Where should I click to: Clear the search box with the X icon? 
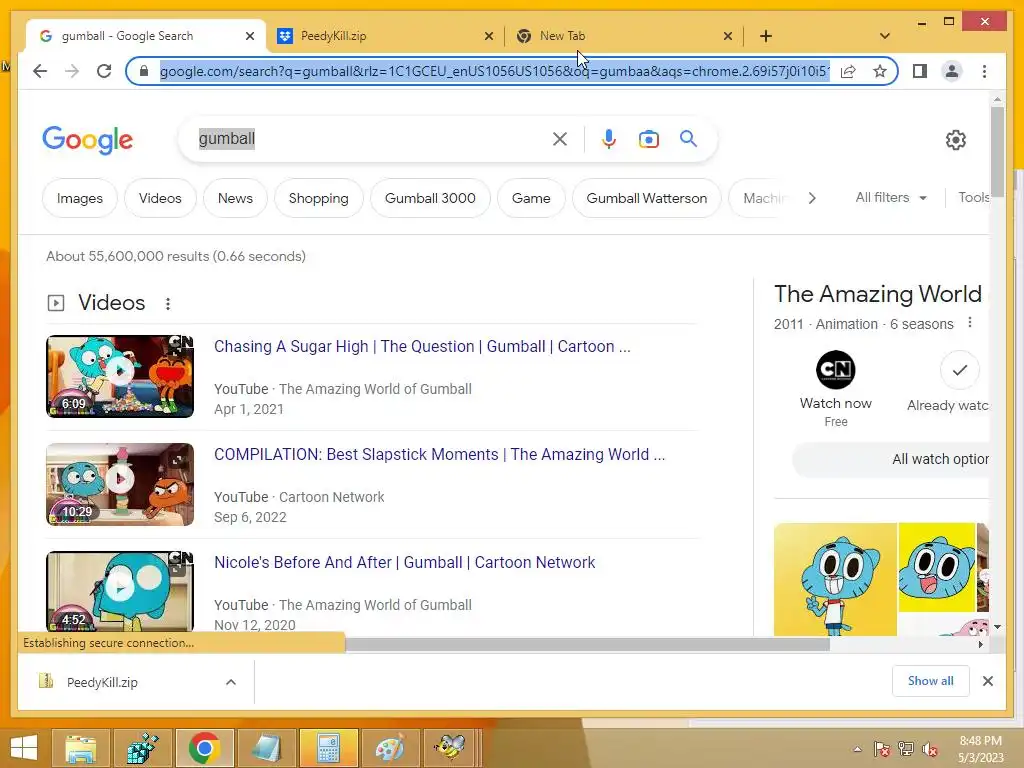560,139
